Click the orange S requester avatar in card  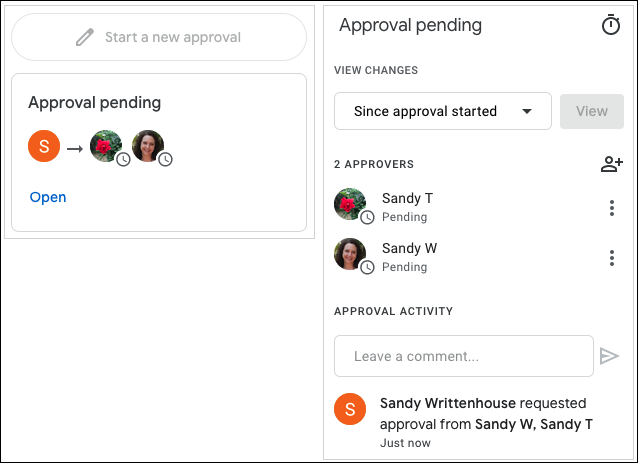coord(44,146)
